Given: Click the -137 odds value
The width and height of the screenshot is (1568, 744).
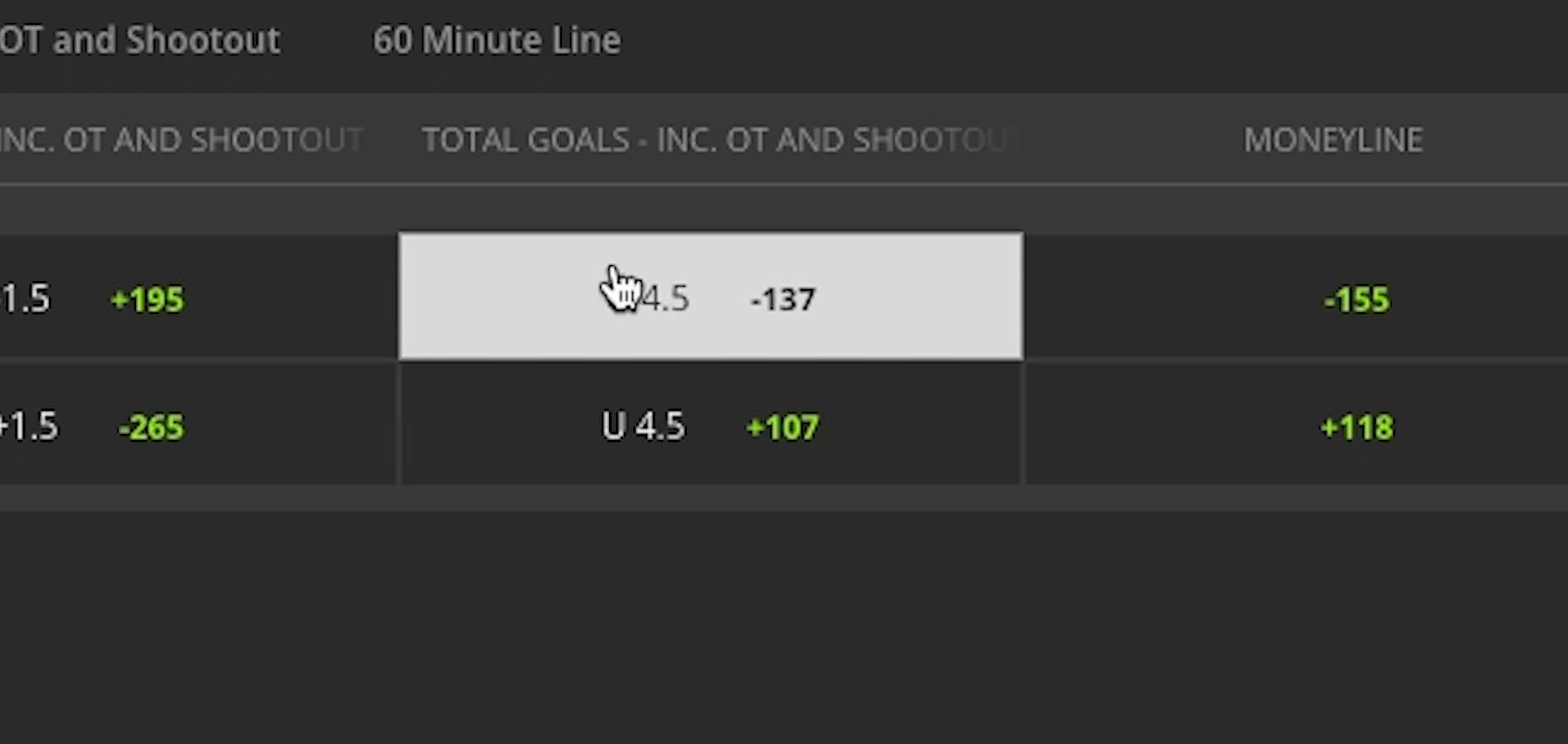Looking at the screenshot, I should pos(782,299).
